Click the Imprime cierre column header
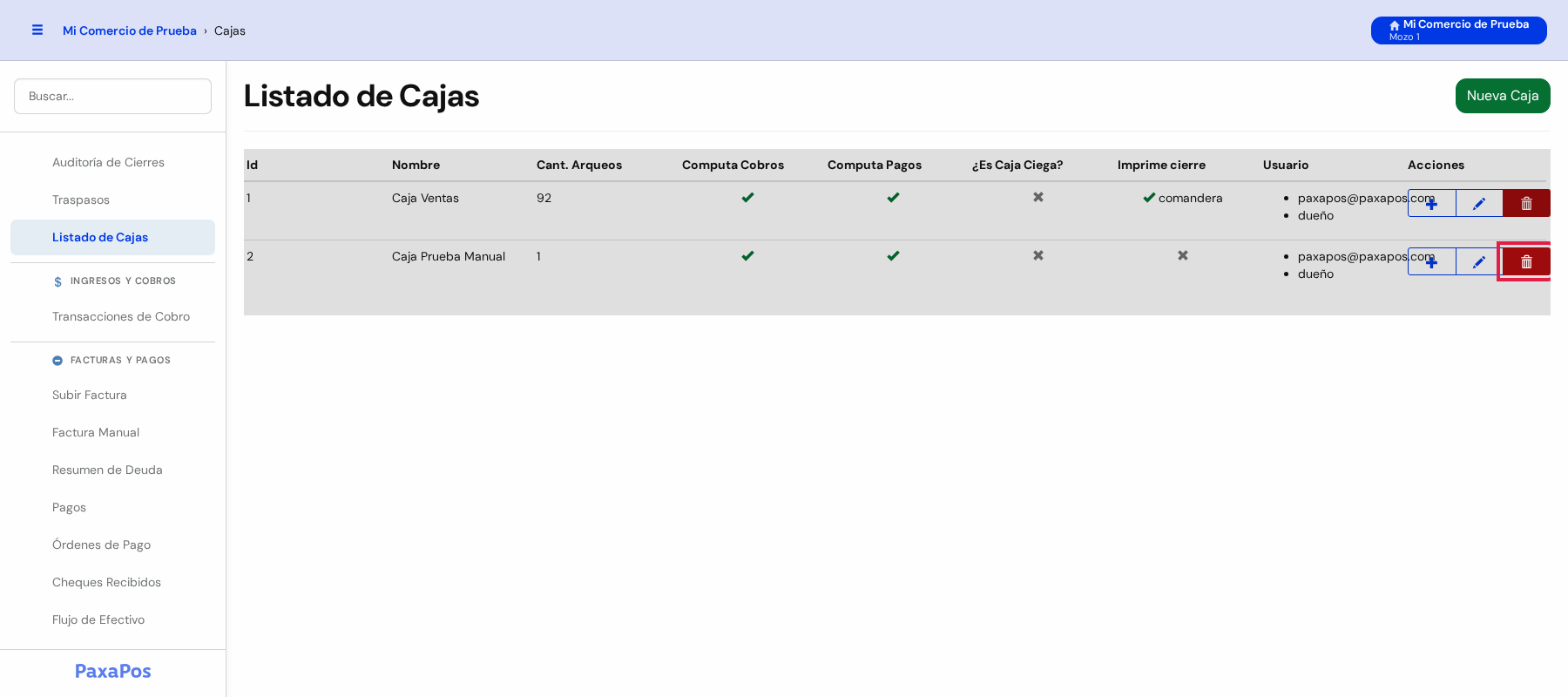The width and height of the screenshot is (1568, 697). point(1161,165)
